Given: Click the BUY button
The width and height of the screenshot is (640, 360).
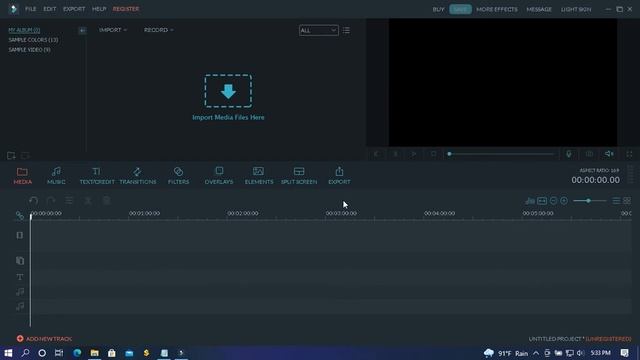Looking at the screenshot, I should (438, 9).
